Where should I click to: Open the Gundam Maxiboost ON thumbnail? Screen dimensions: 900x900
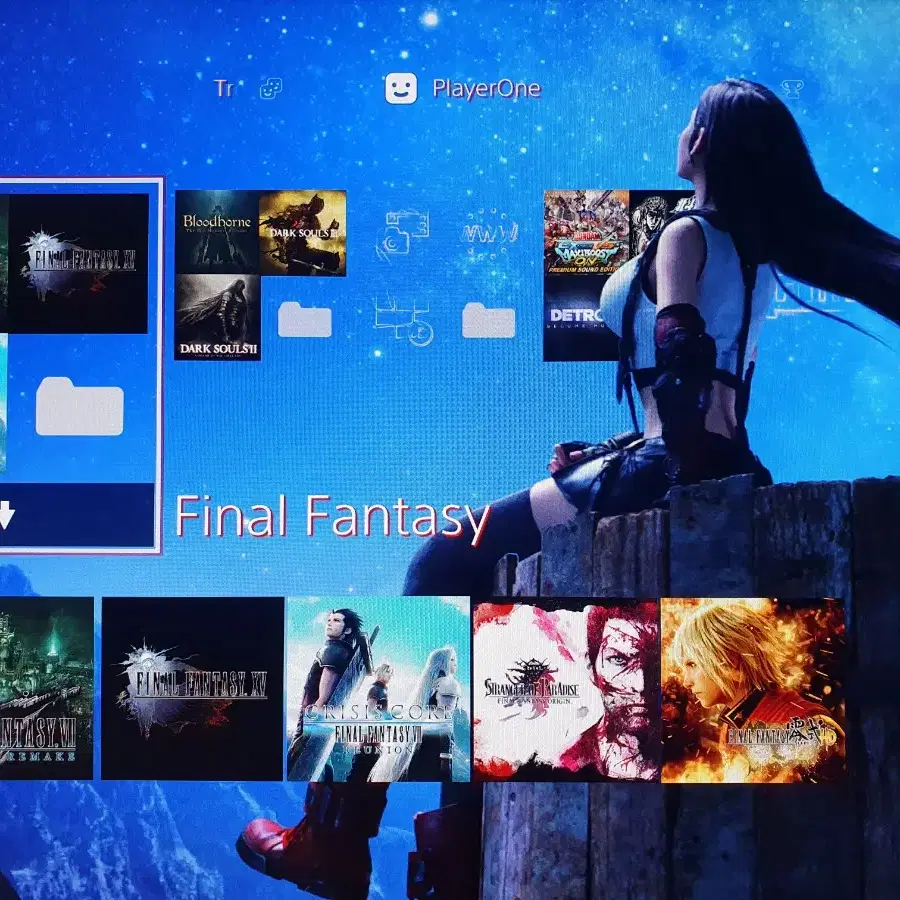point(586,232)
